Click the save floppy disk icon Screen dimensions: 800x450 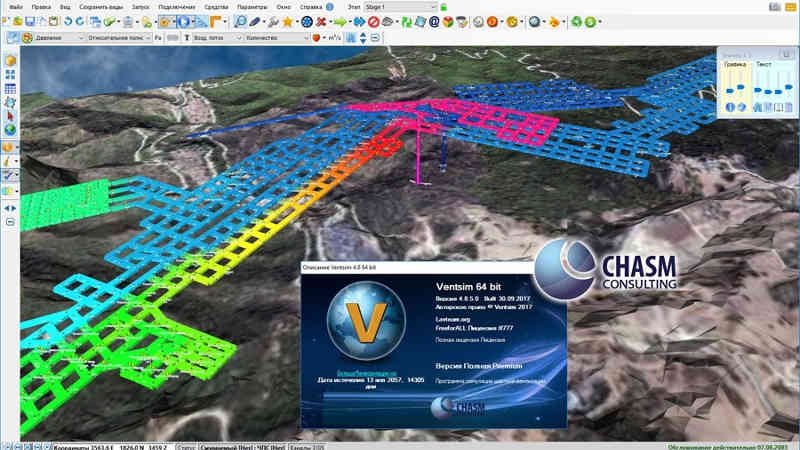(30, 21)
